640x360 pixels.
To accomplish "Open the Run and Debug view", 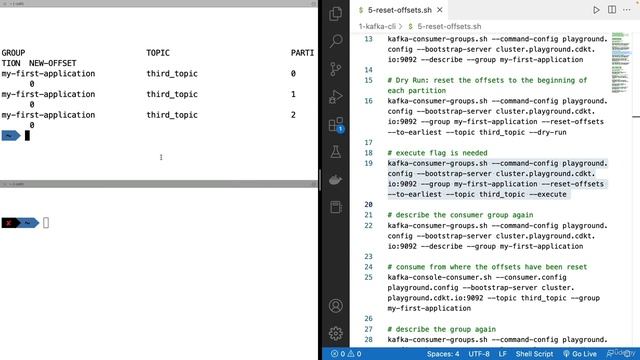I will tap(336, 97).
